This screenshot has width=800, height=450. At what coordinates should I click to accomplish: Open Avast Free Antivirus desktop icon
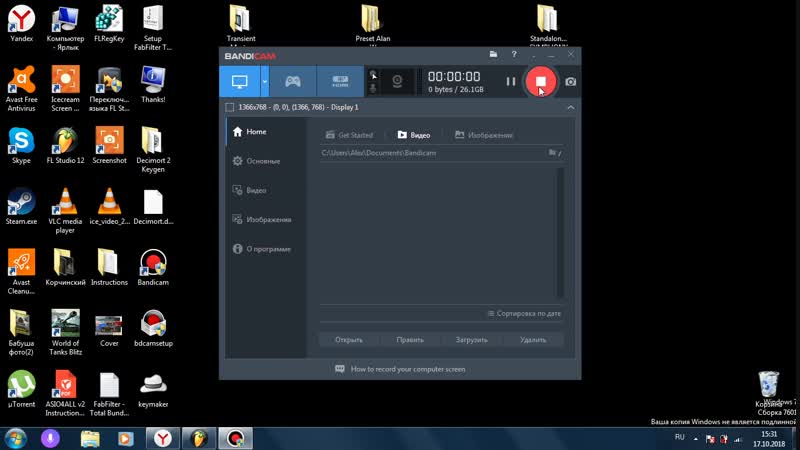[21, 89]
